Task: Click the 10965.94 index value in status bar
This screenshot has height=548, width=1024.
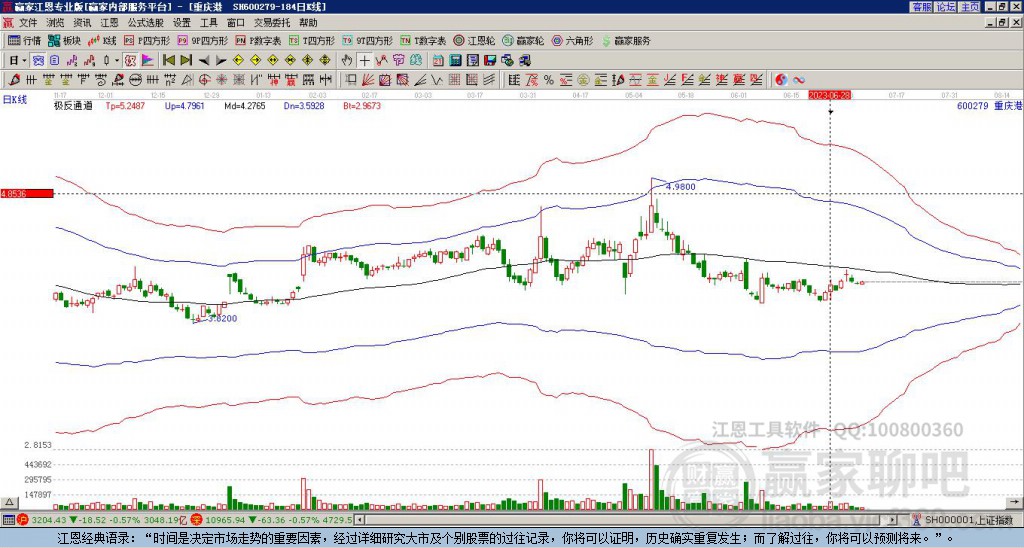Action: (226, 520)
